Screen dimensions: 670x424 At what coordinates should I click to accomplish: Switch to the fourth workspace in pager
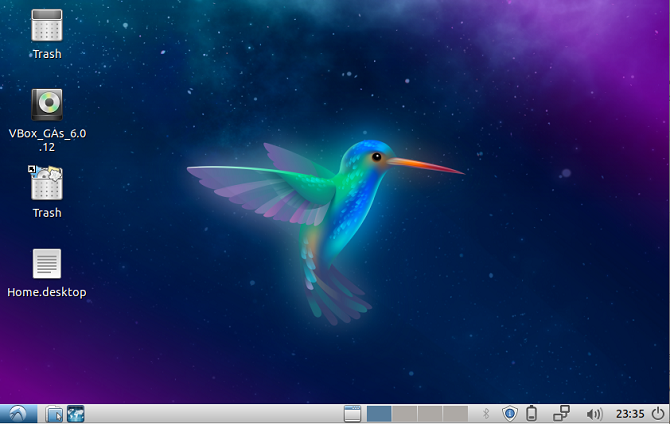(455, 414)
